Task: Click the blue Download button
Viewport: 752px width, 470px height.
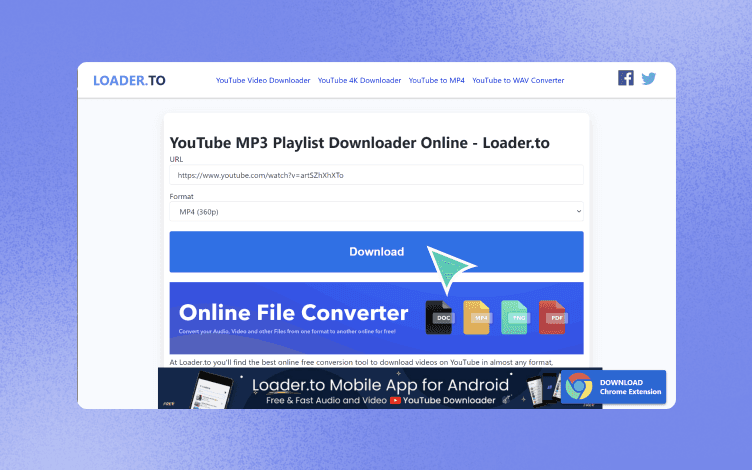Action: 376,252
